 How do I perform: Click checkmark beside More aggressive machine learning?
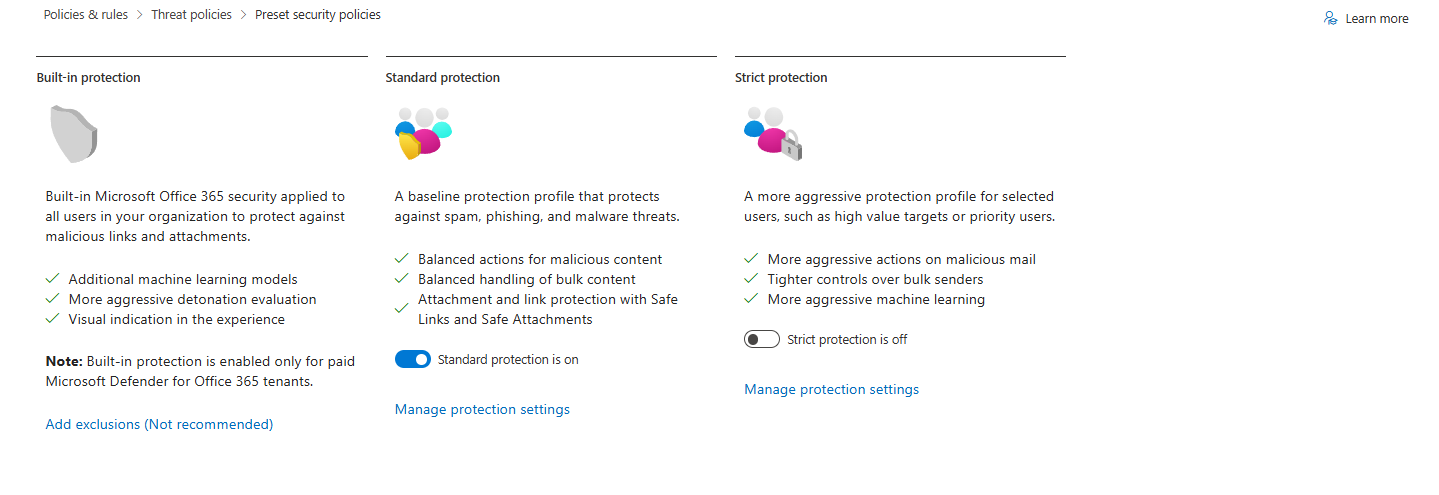pyautogui.click(x=752, y=299)
